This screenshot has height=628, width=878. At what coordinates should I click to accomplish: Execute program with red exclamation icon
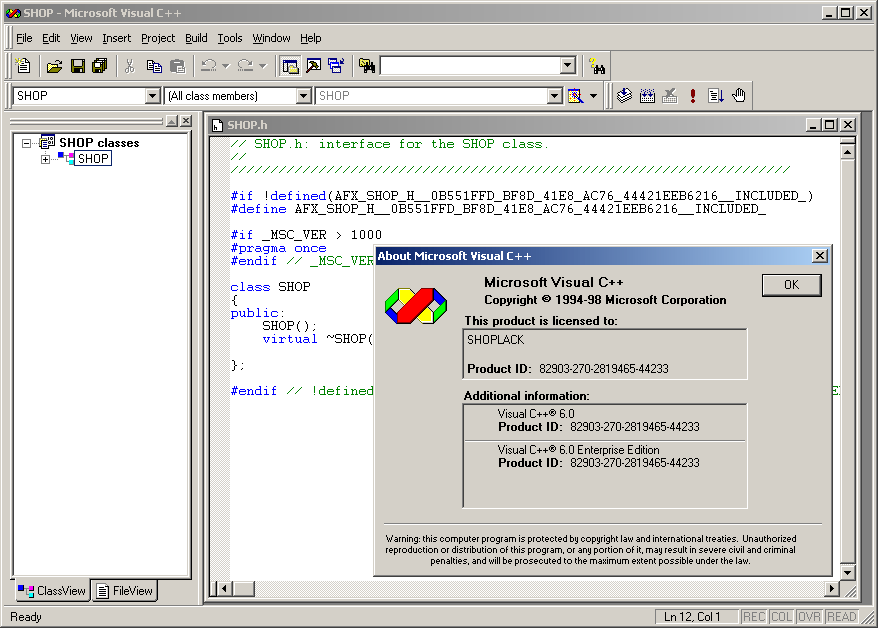(x=693, y=96)
